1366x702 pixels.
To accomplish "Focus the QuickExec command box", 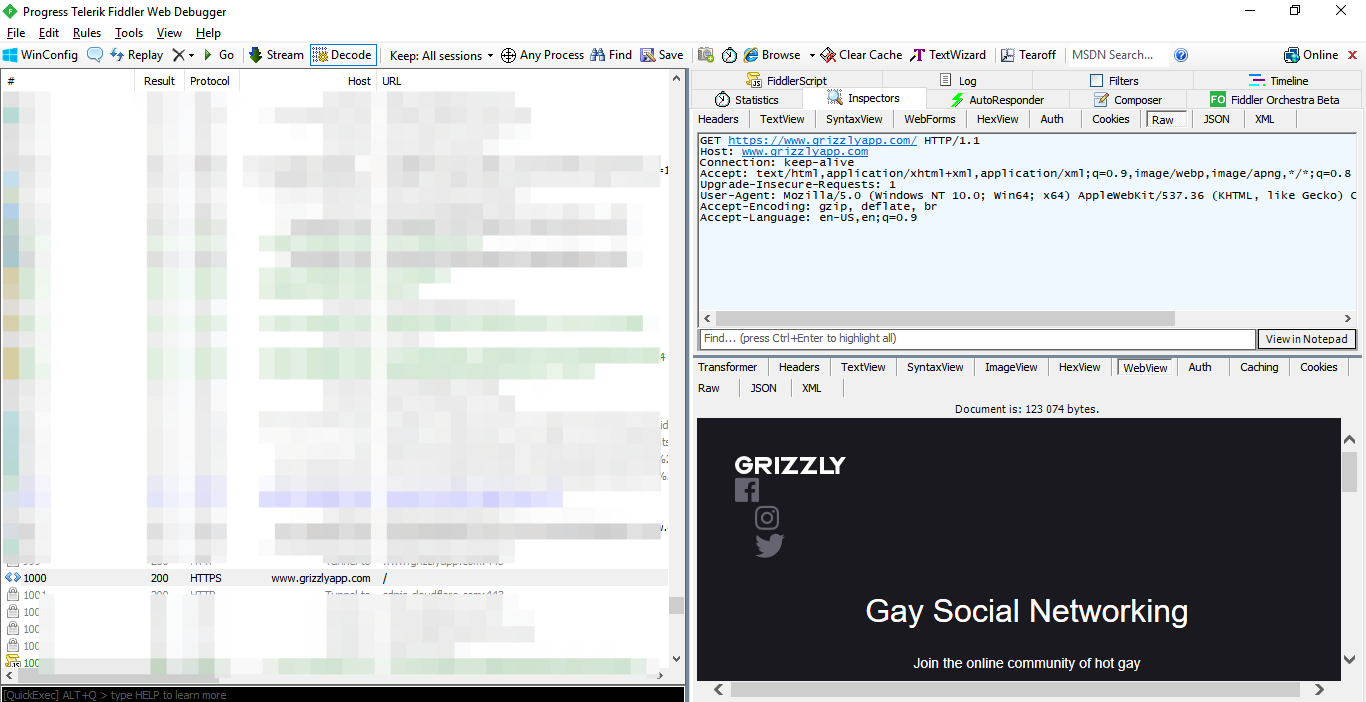I will pyautogui.click(x=342, y=694).
